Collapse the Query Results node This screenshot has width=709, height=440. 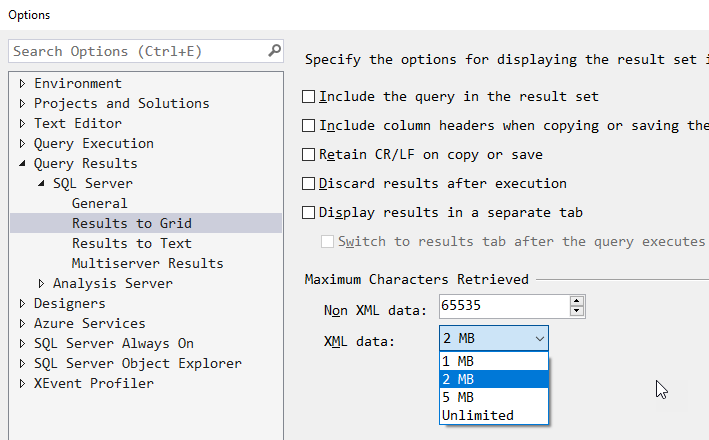coord(22,164)
